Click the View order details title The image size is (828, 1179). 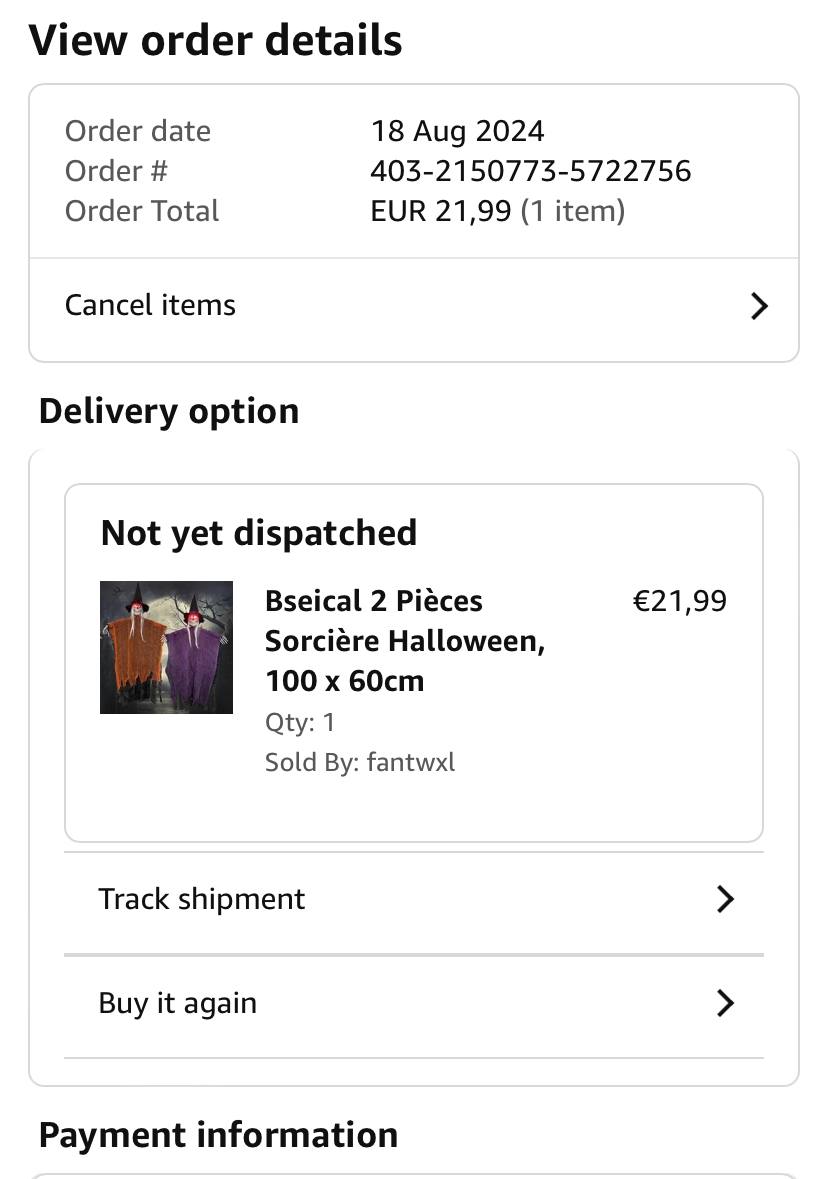(215, 41)
